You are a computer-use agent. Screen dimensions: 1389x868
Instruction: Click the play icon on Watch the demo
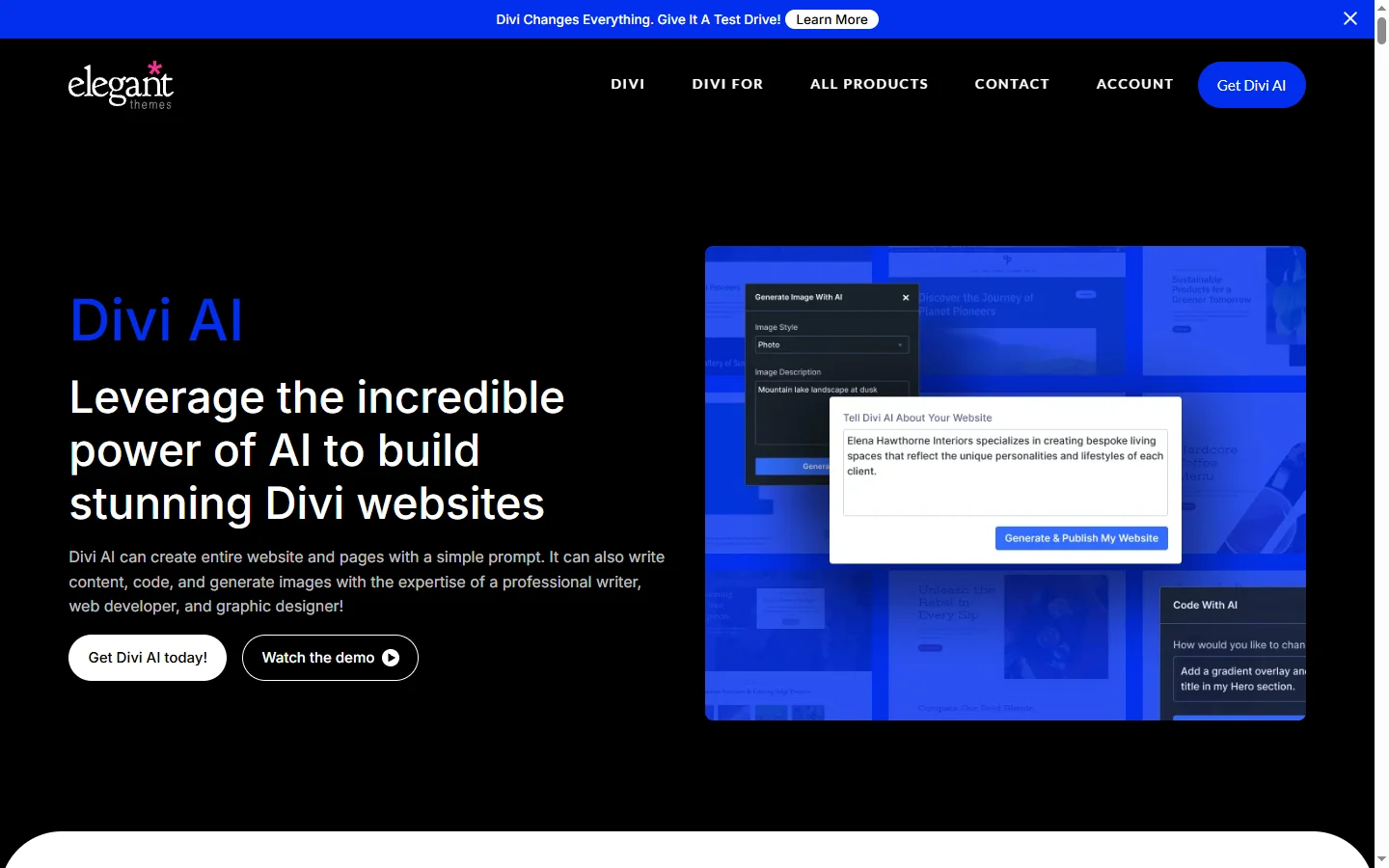391,658
